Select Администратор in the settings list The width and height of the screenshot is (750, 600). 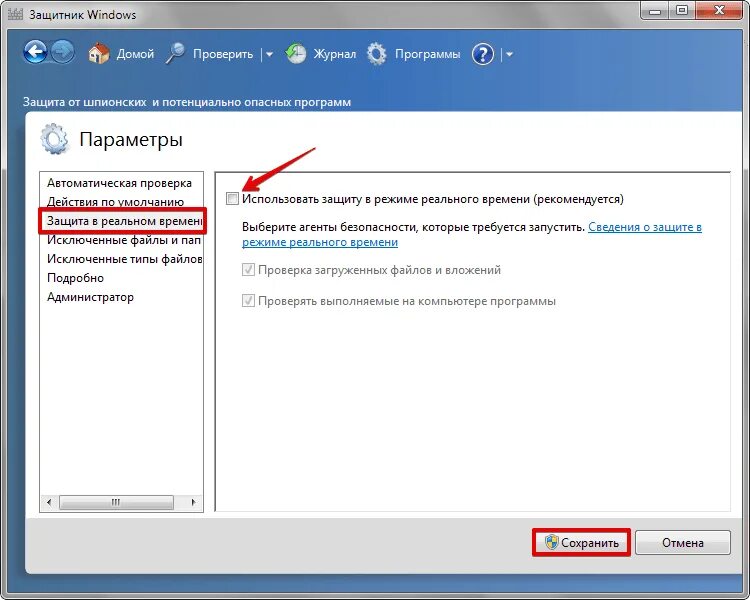(90, 297)
